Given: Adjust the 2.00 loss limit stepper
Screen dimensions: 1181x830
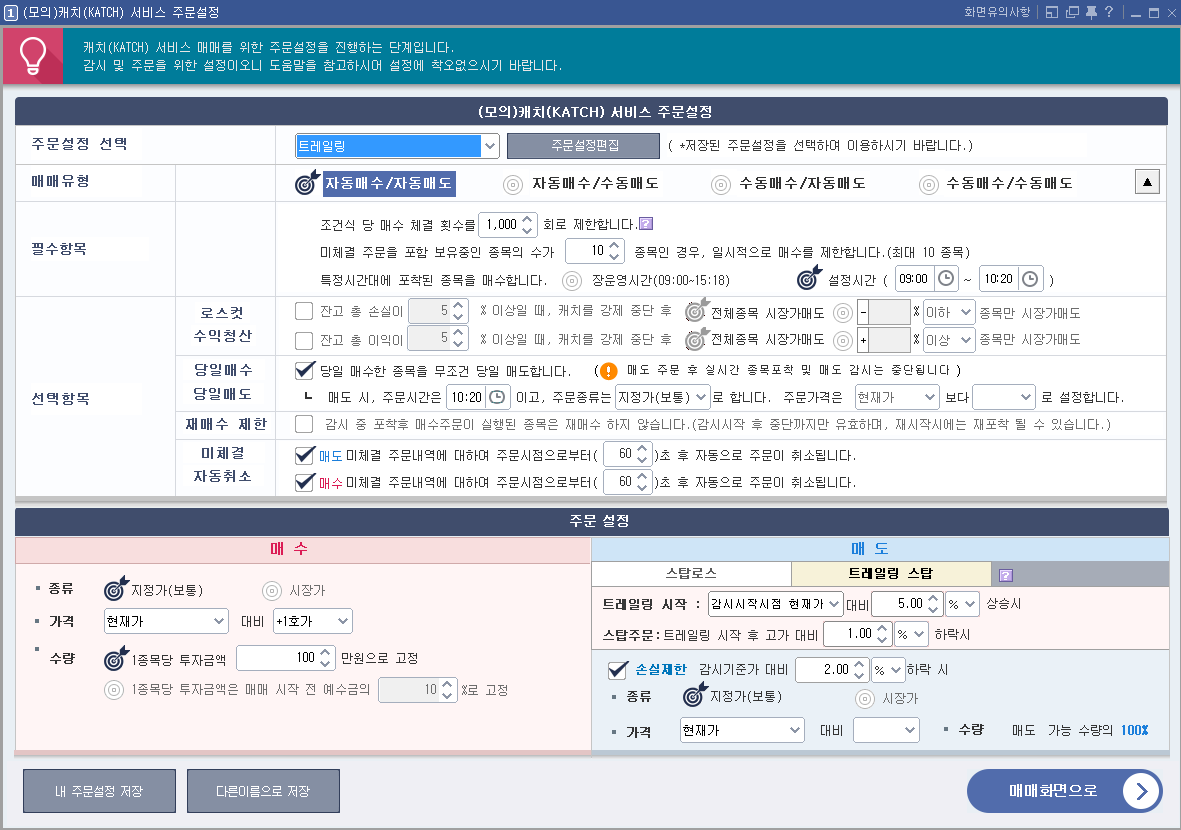Looking at the screenshot, I should point(860,670).
